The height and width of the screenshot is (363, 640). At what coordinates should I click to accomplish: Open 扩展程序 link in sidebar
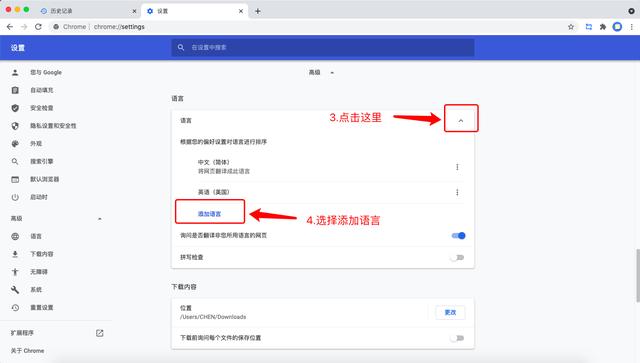[22, 333]
